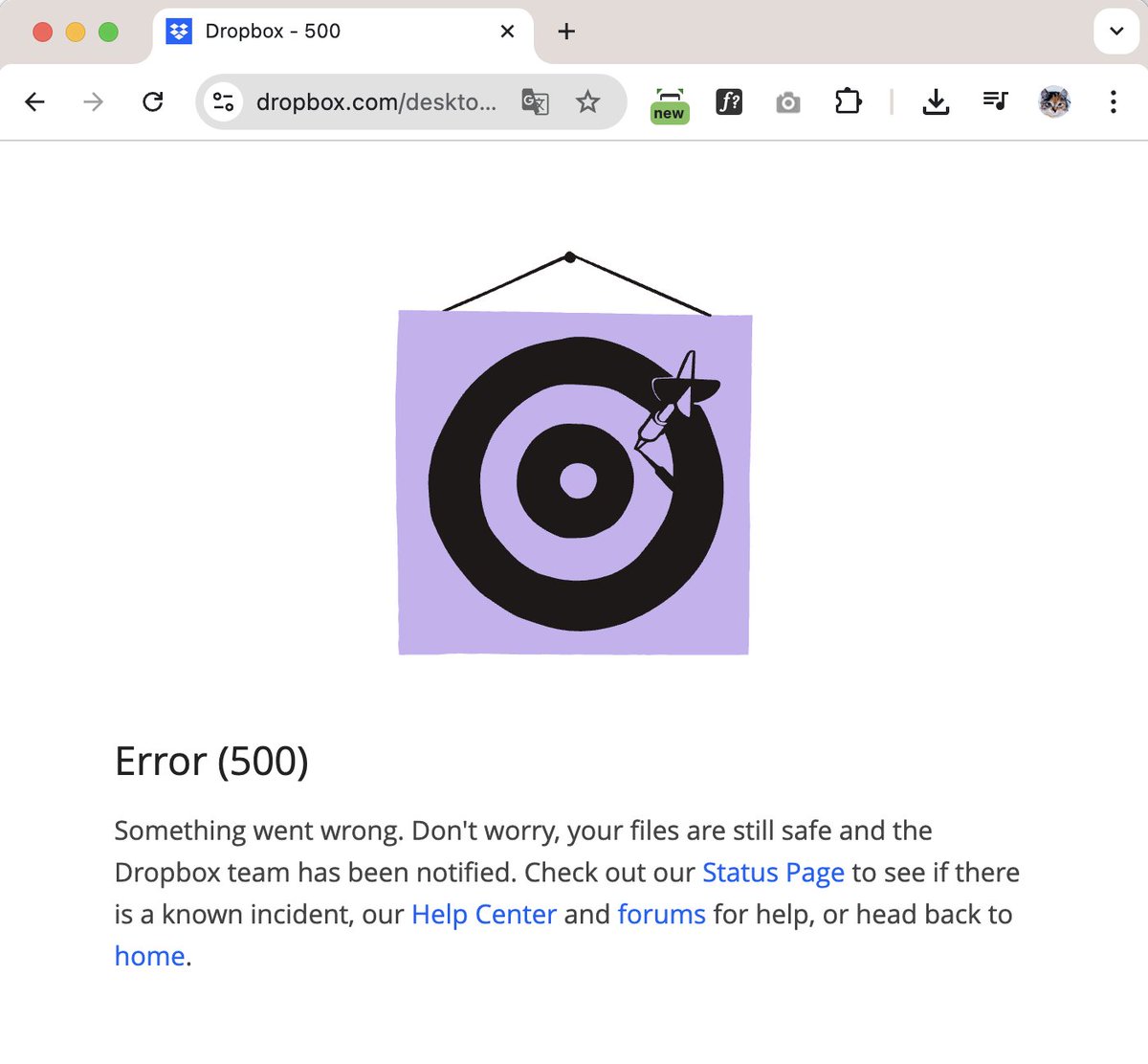This screenshot has width=1148, height=1064.
Task: Bookmark this page with the star icon
Action: [588, 101]
